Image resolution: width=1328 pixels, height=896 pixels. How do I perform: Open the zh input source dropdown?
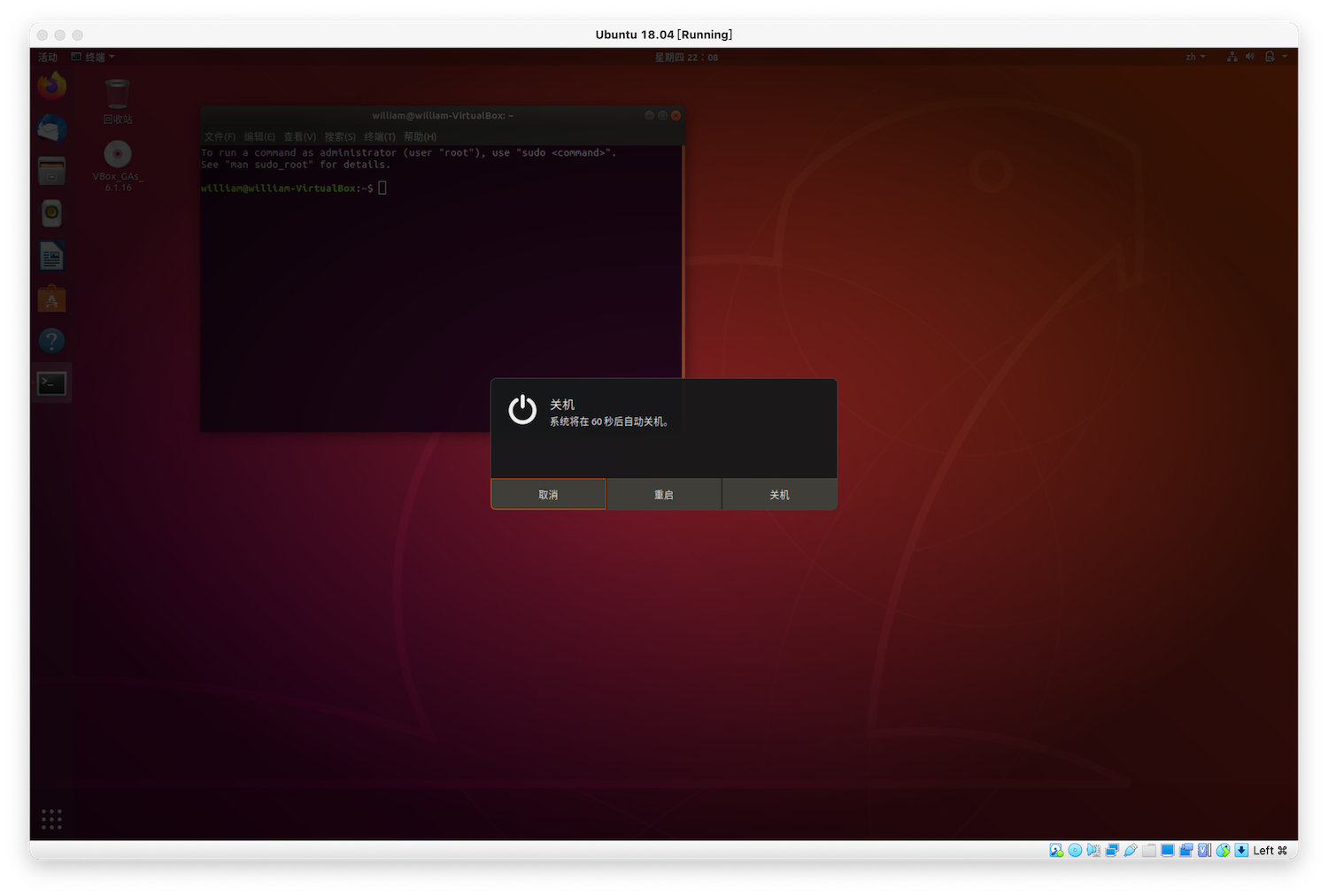pos(1195,57)
